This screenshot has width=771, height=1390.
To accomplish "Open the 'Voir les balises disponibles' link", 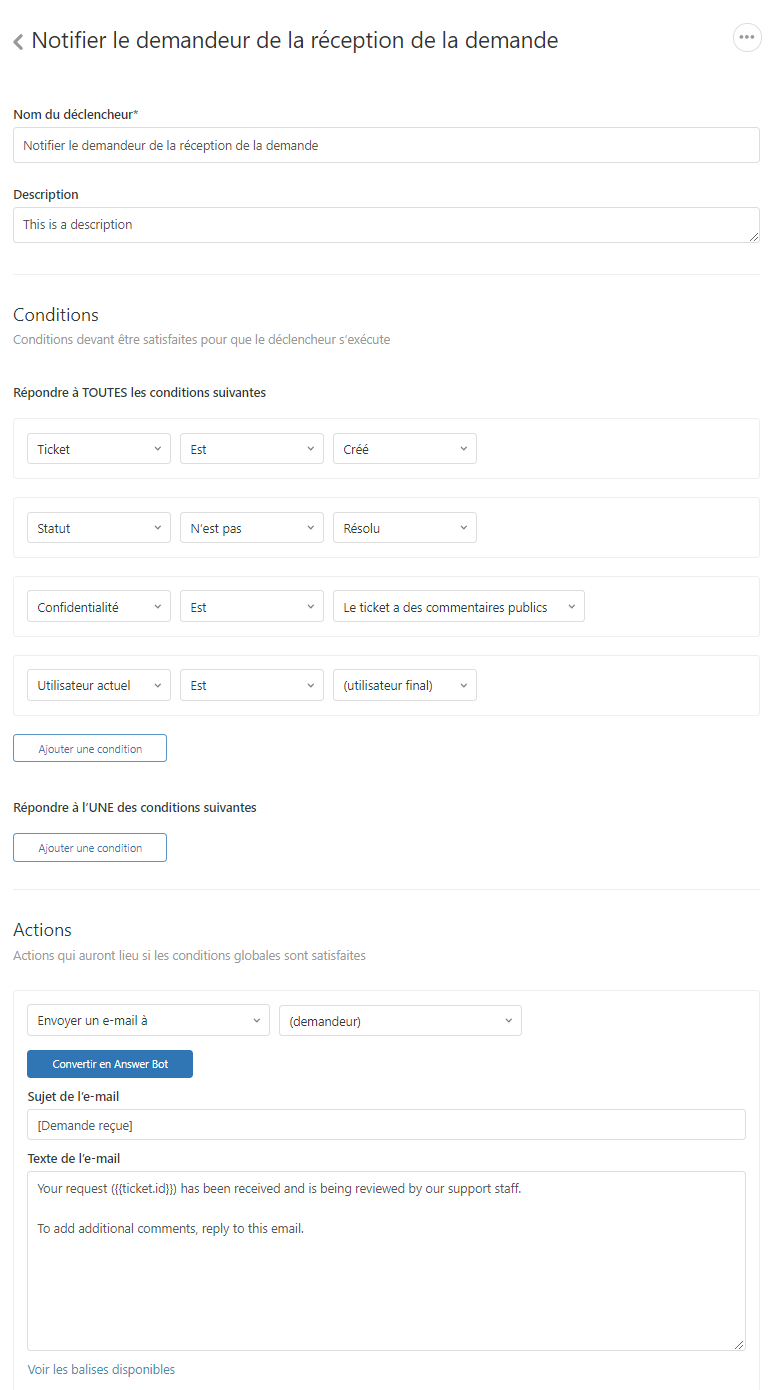I will [x=101, y=1369].
